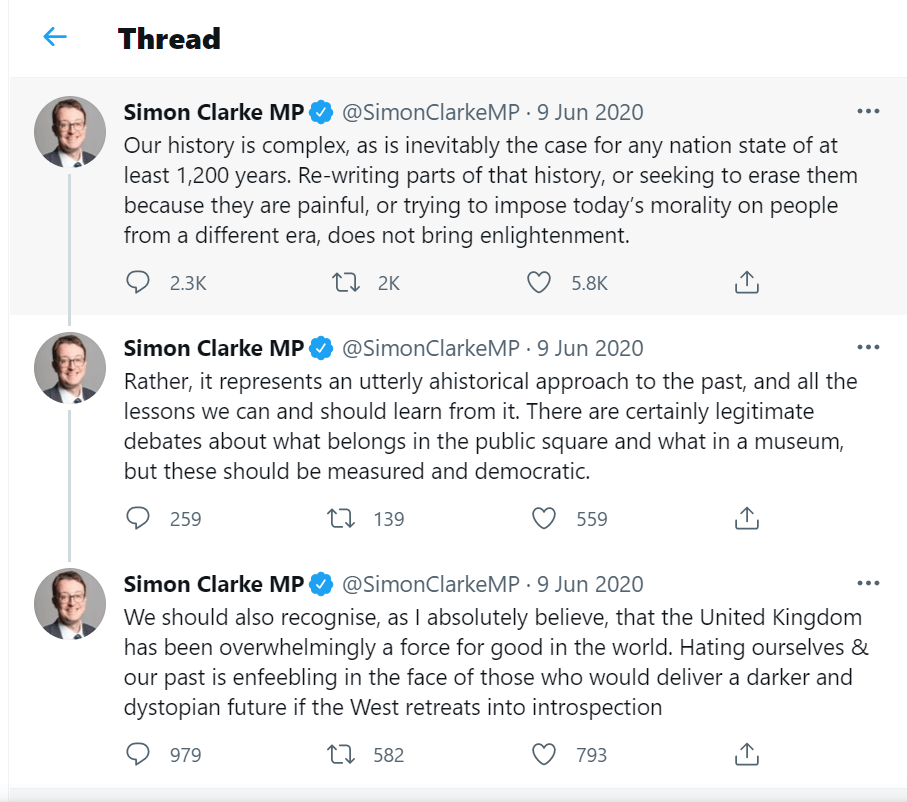Open Simon Clarke MP profile name on first tweet

point(213,112)
